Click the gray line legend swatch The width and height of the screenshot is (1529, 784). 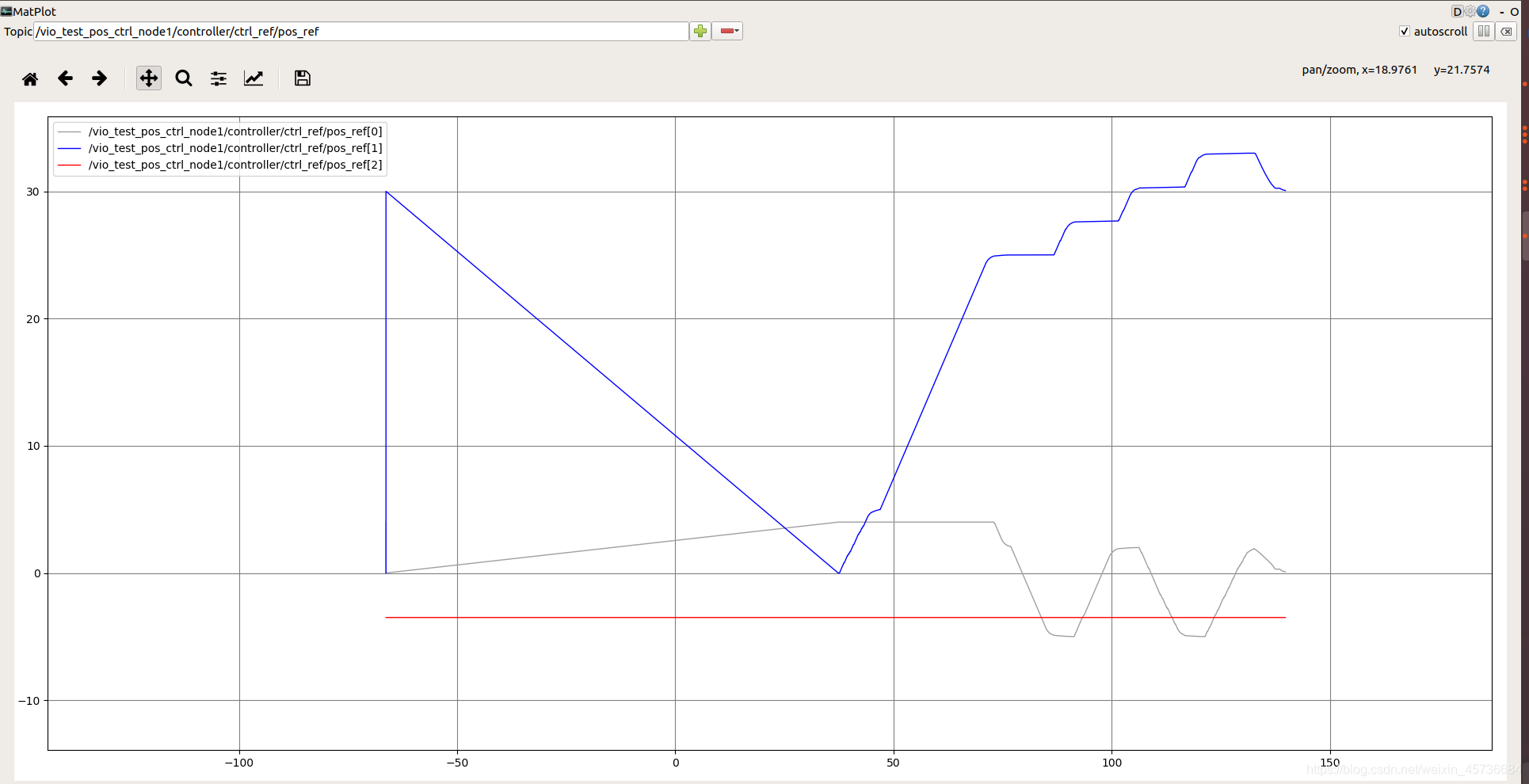click(x=70, y=131)
